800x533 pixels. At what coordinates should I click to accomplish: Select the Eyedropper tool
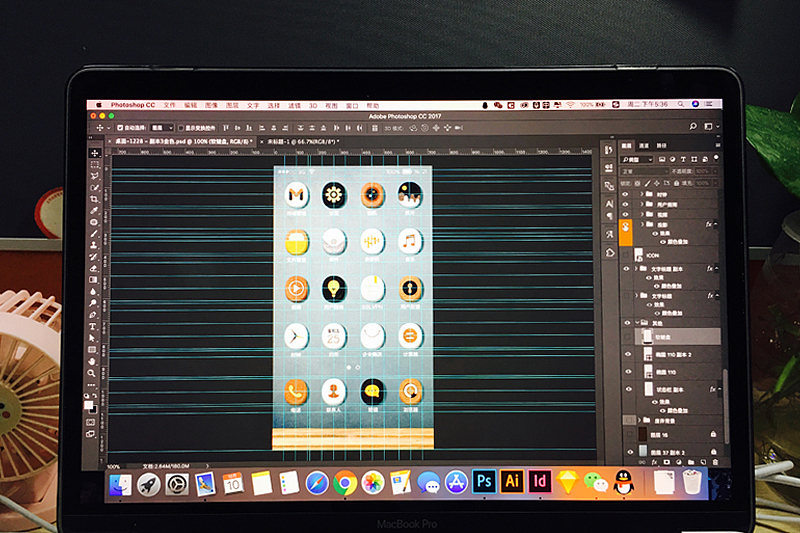(94, 211)
